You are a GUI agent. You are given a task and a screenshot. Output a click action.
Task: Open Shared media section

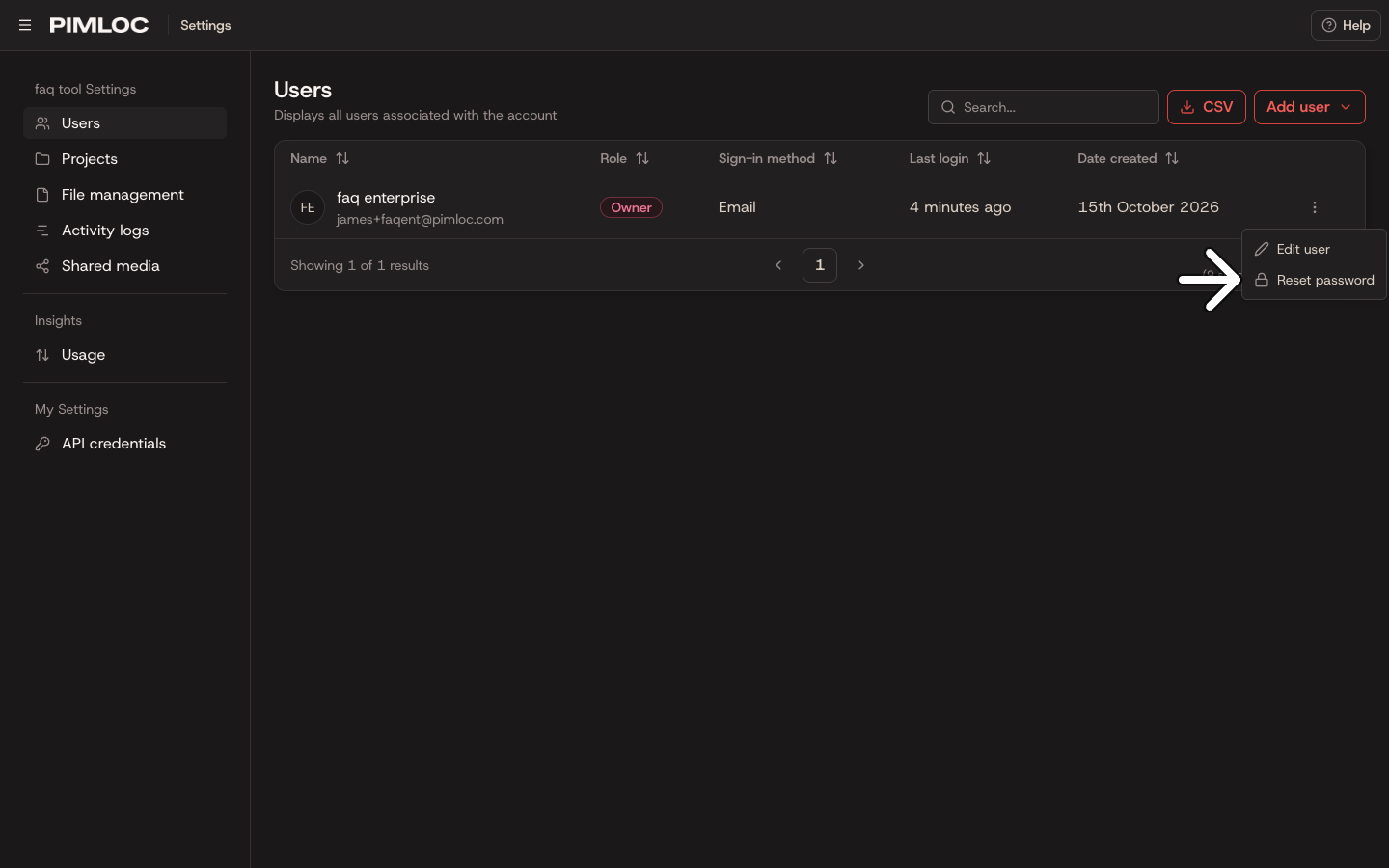pyautogui.click(x=124, y=266)
